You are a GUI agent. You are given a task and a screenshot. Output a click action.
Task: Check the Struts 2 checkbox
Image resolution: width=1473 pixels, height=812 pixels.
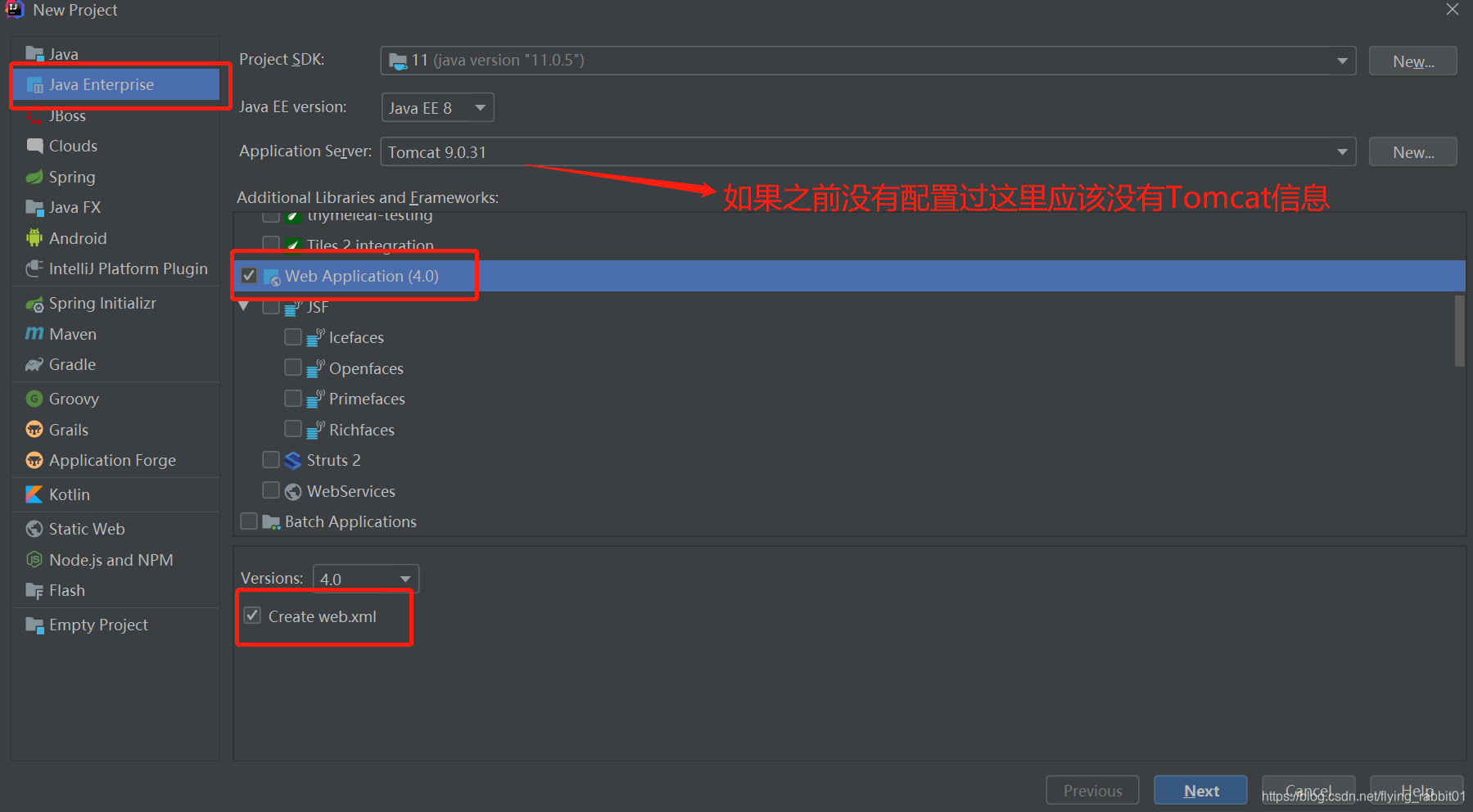(x=271, y=460)
